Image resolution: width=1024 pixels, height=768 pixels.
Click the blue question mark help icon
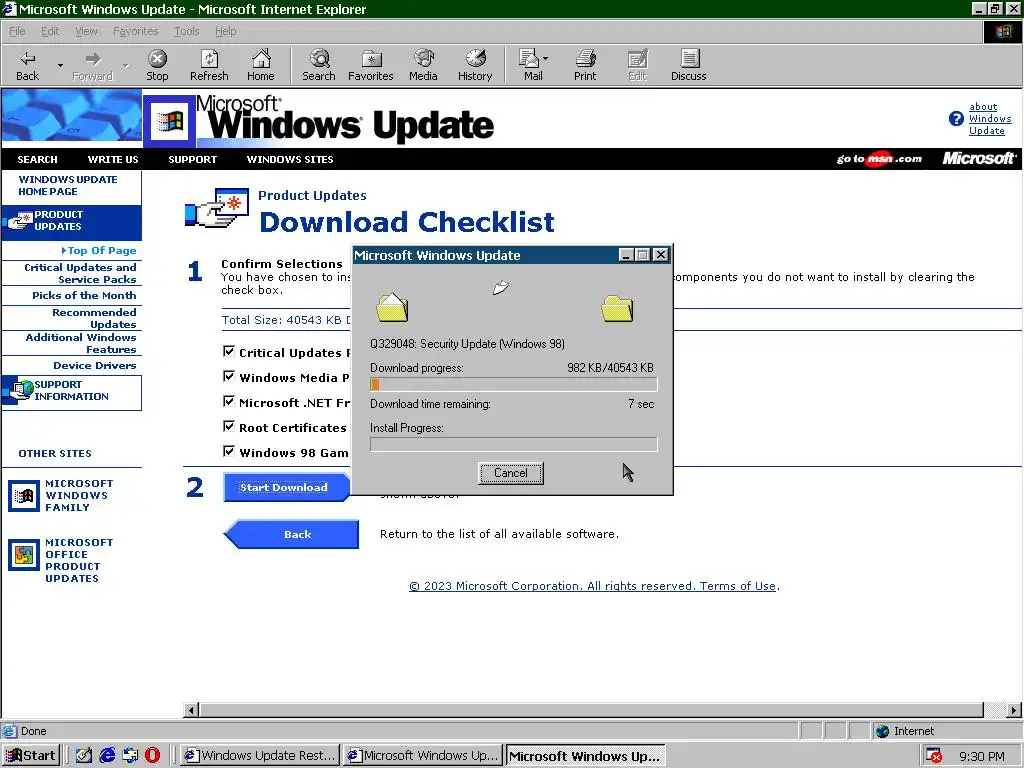[956, 119]
